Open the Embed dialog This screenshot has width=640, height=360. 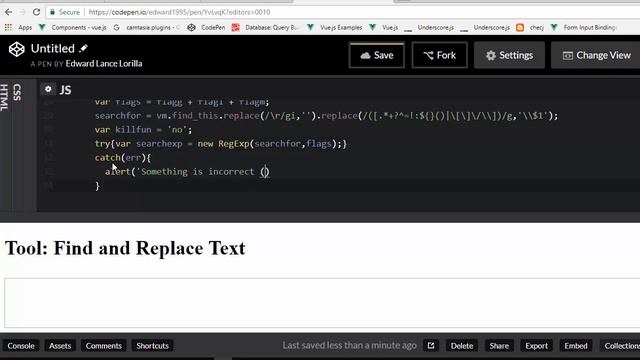576,346
